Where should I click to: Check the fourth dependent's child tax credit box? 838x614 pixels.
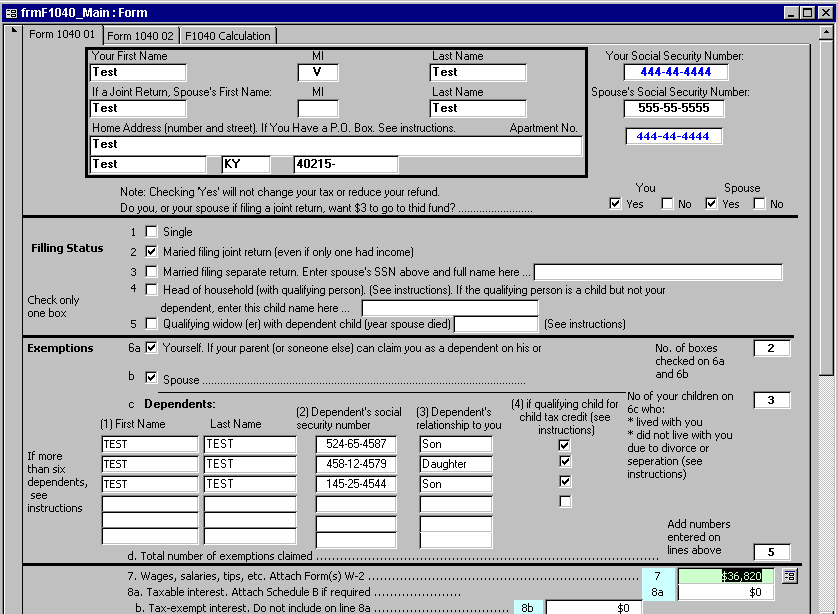565,501
